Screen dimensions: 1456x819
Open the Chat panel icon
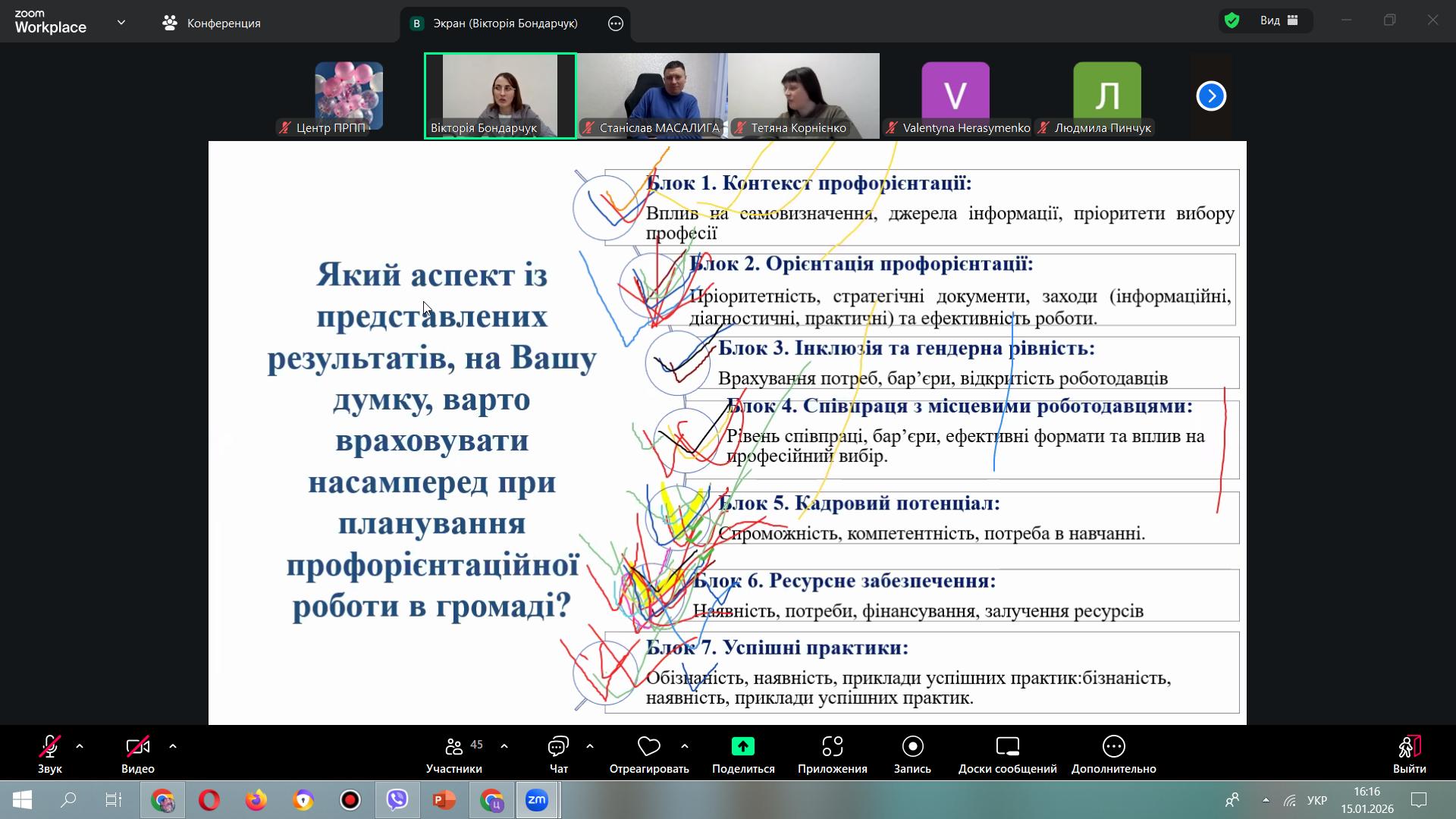(558, 747)
